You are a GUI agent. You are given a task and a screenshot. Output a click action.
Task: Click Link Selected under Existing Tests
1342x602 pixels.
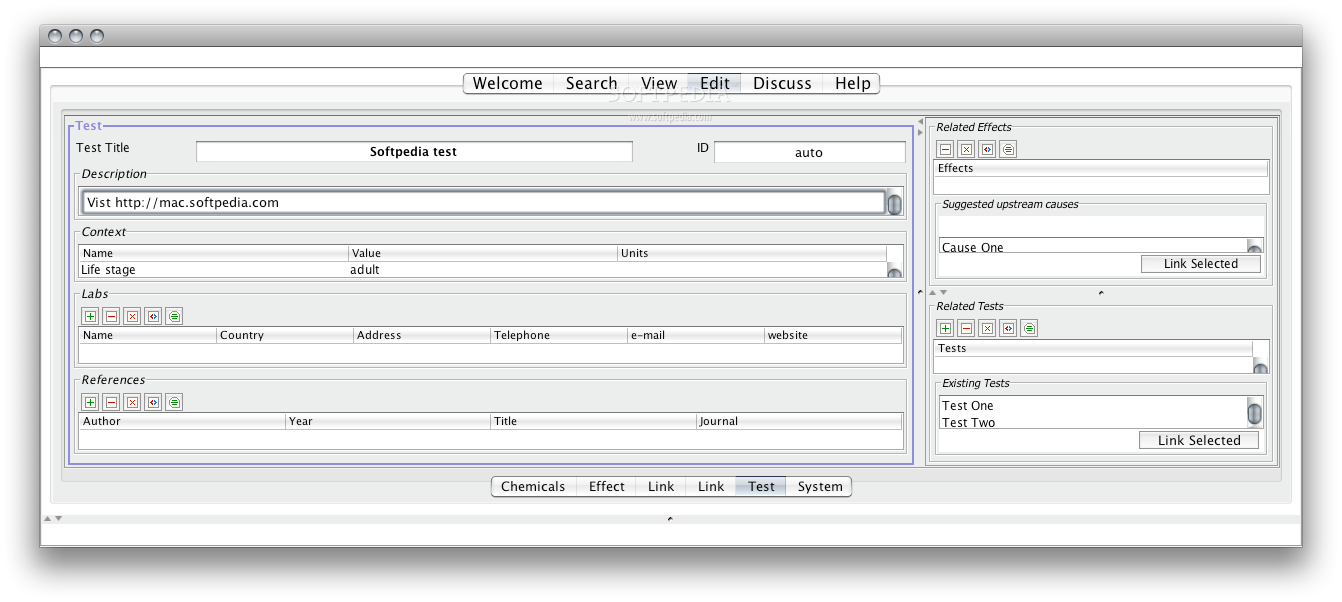point(1199,440)
